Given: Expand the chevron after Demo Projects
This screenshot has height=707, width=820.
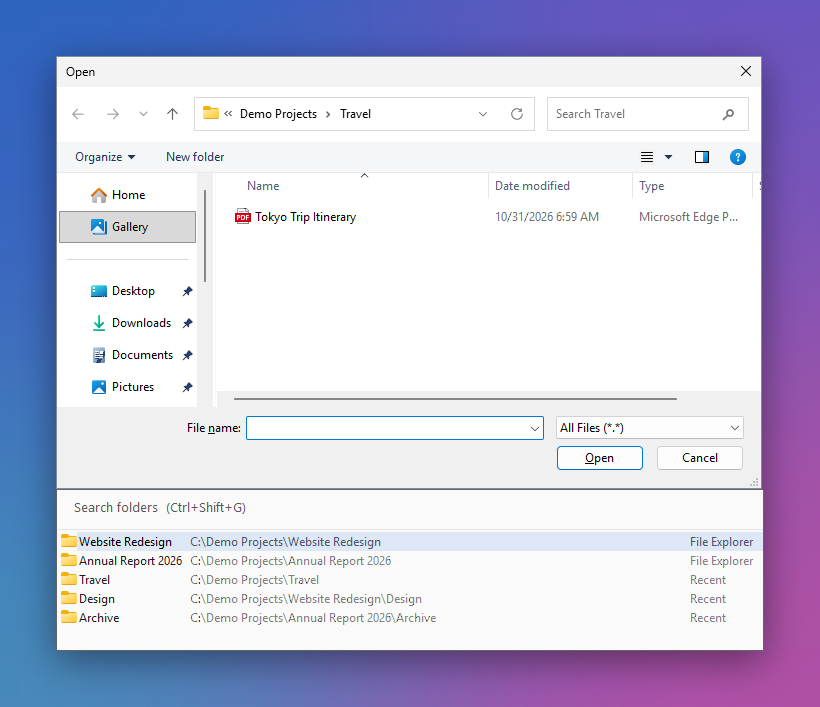Looking at the screenshot, I should (x=328, y=114).
